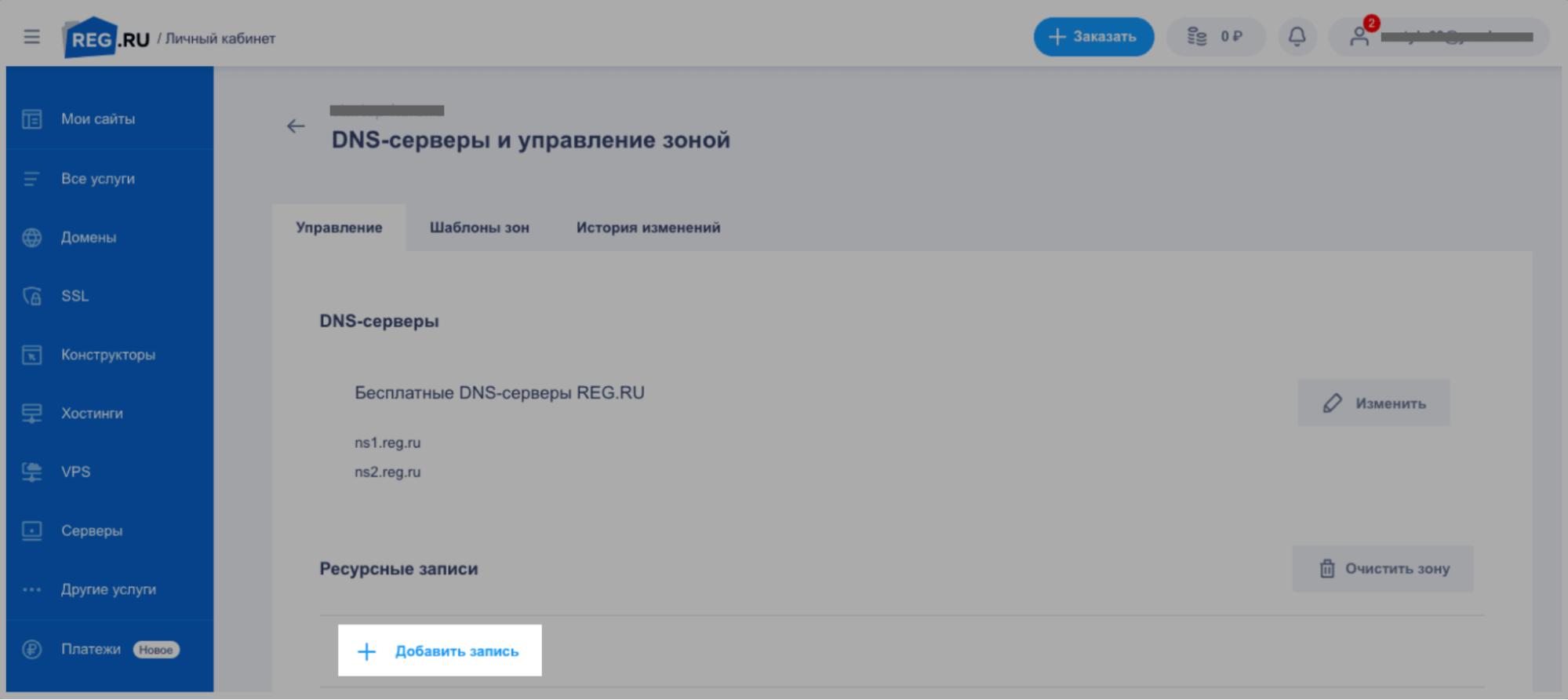1568x700 pixels.
Task: Click Бесплатные DNS-серверы REG.RU text
Action: (x=500, y=392)
